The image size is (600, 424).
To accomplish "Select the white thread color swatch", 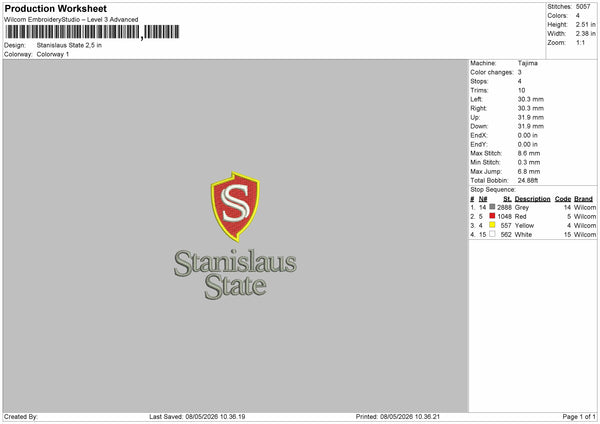I will click(x=492, y=234).
